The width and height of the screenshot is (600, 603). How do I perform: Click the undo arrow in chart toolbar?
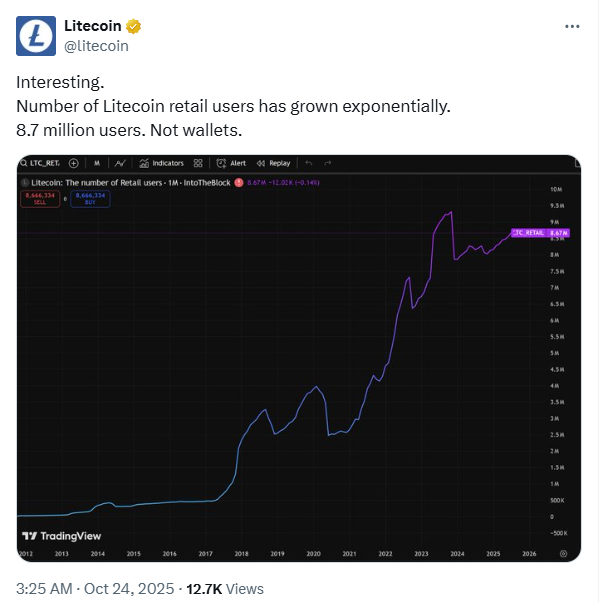click(308, 163)
